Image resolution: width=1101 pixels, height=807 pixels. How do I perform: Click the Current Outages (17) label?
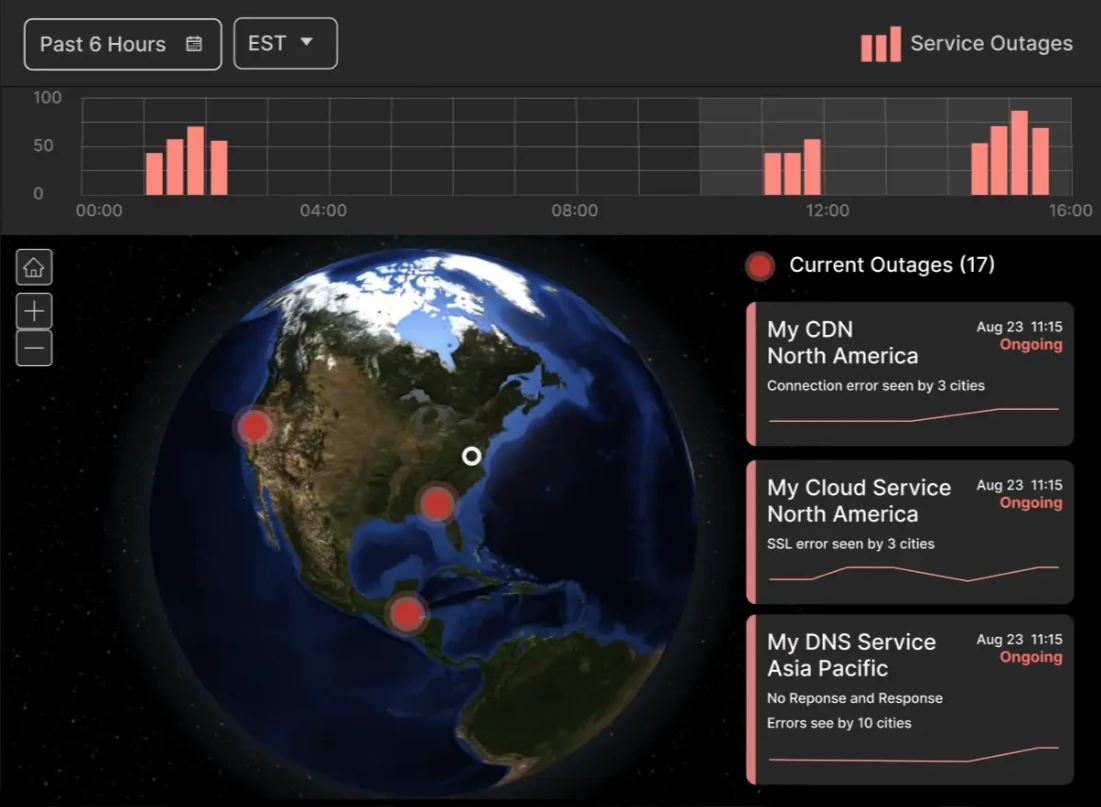893,265
